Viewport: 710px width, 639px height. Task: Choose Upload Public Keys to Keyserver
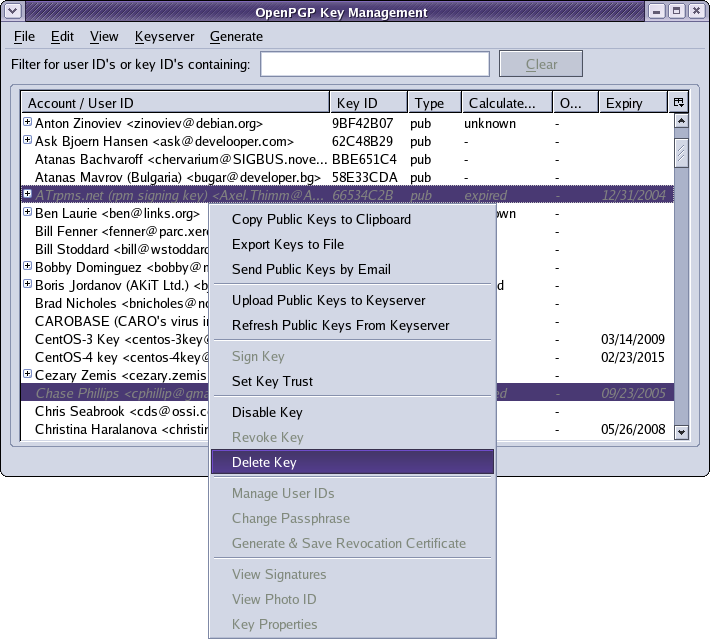coord(352,300)
